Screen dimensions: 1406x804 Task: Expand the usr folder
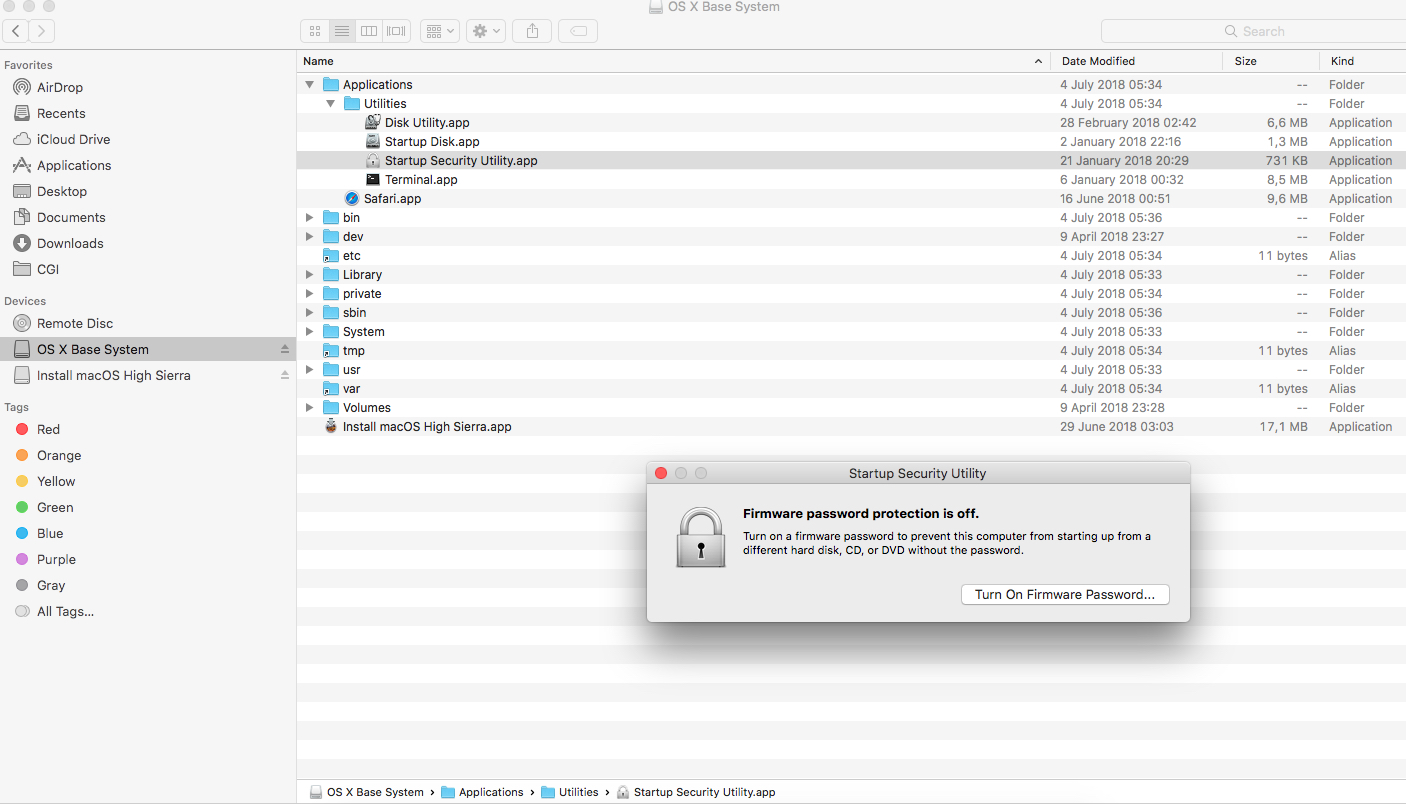tap(310, 370)
